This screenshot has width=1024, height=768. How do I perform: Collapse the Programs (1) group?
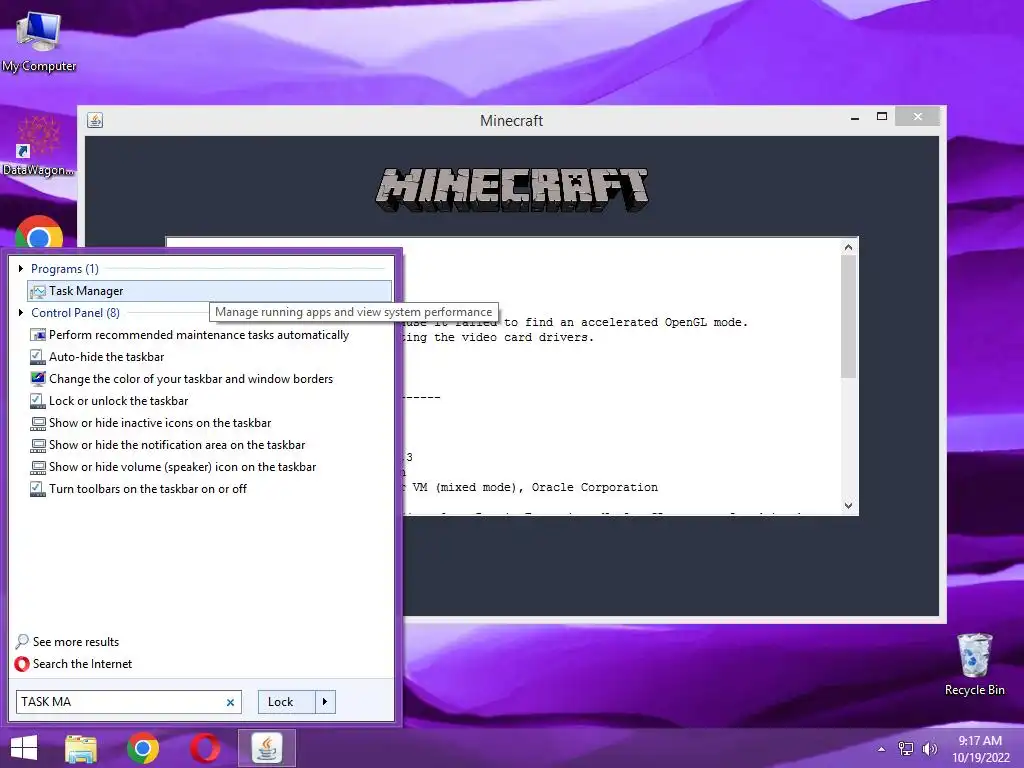21,268
